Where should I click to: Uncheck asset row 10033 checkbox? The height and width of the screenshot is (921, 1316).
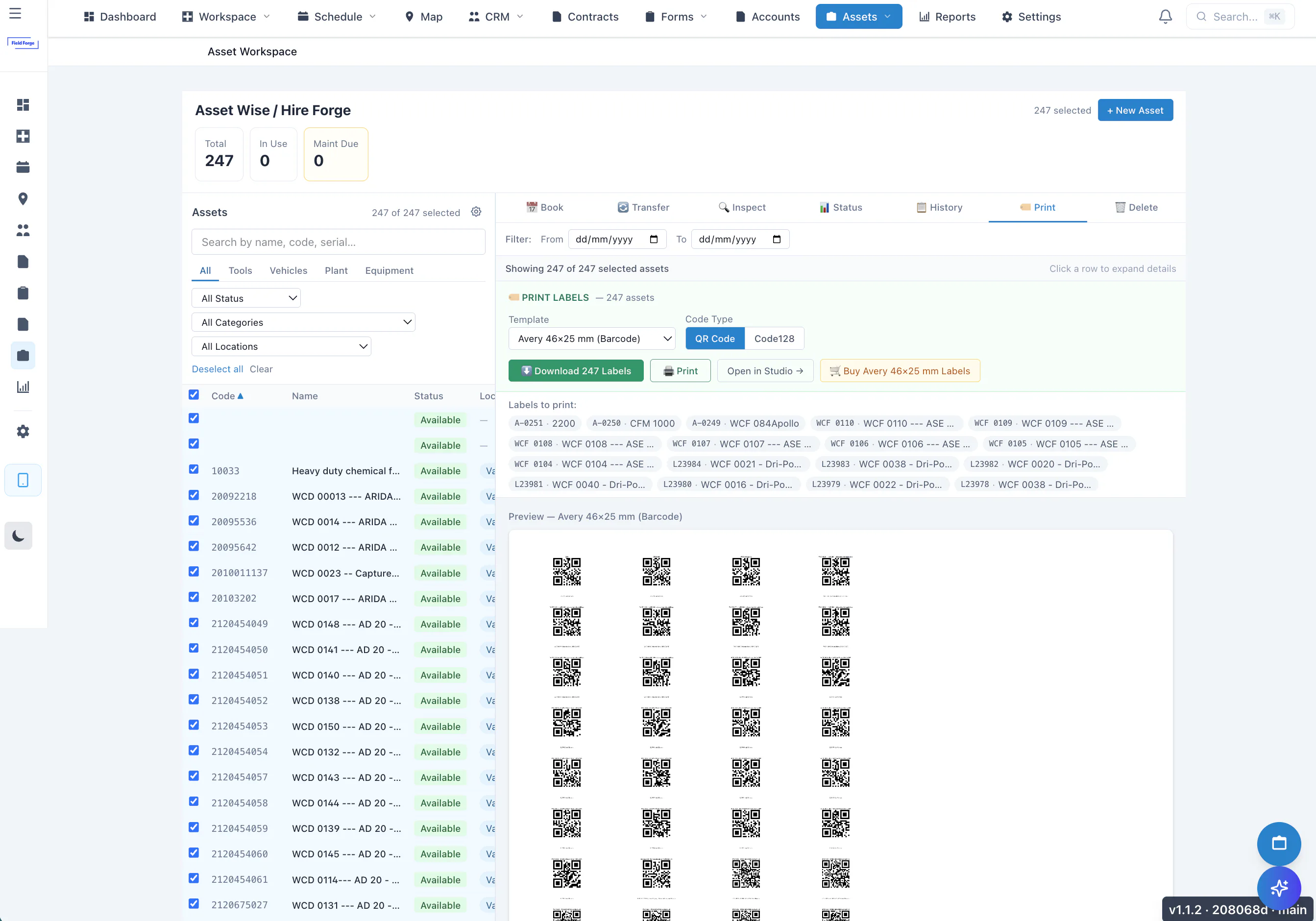click(194, 469)
